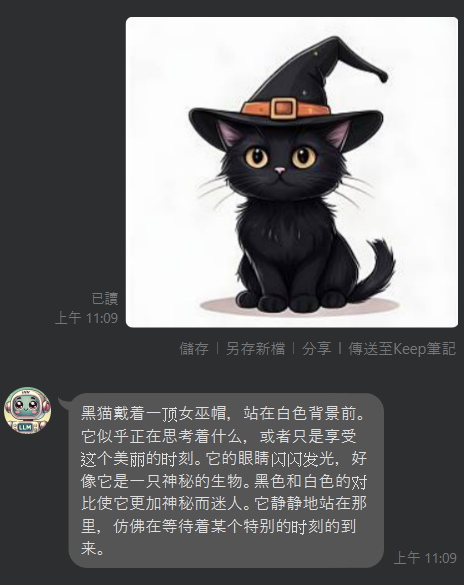The height and width of the screenshot is (585, 464).
Task: Click the 已讀 read-status label
Action: click(105, 299)
